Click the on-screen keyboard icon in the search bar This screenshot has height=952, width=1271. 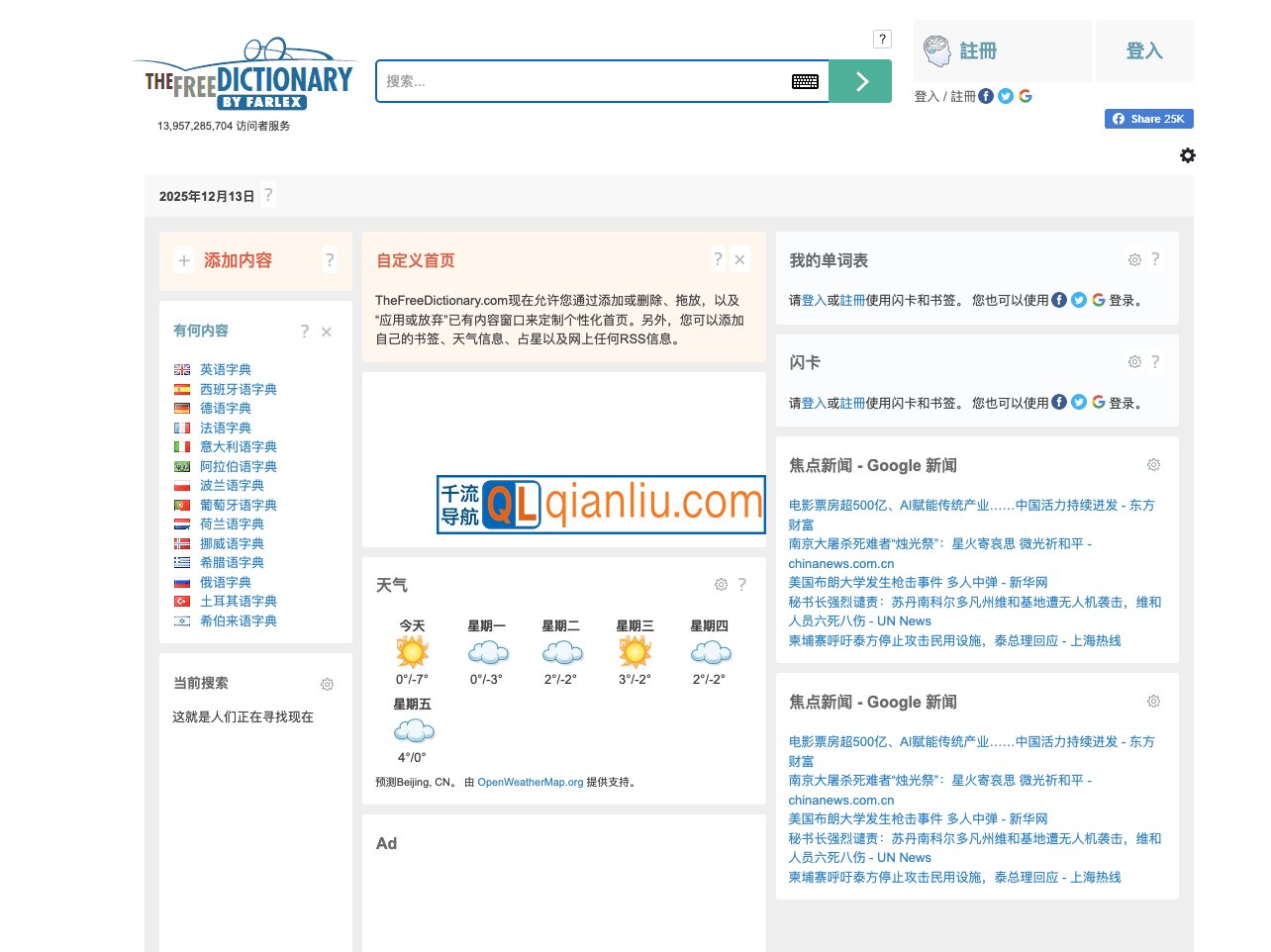coord(805,81)
